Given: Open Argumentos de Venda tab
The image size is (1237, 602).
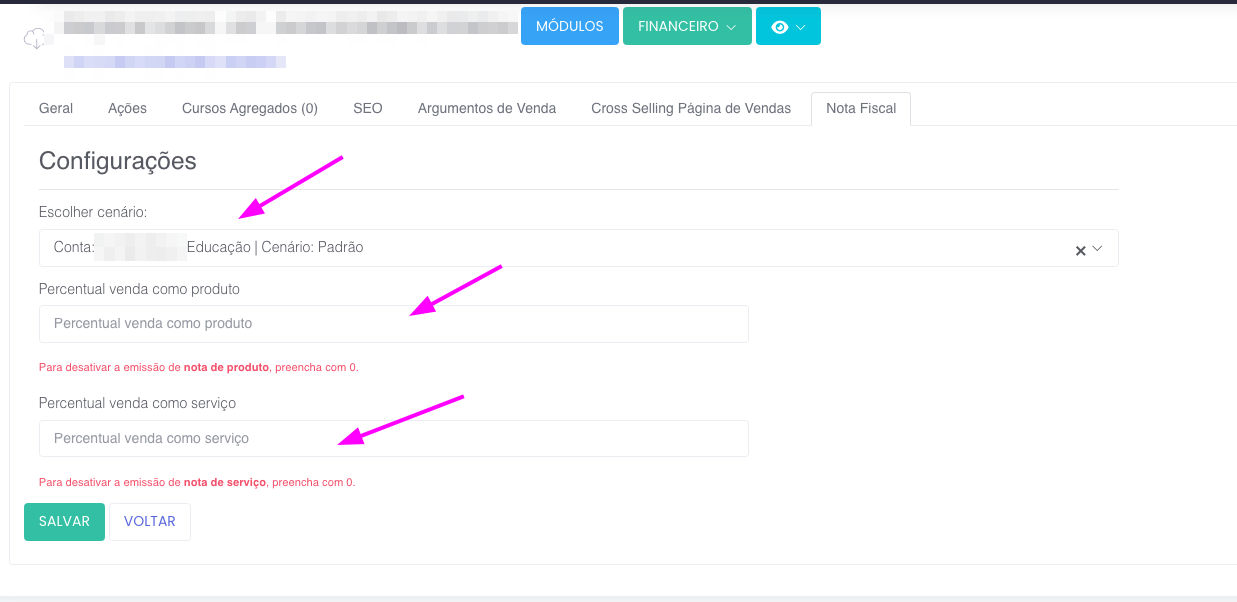Looking at the screenshot, I should [x=487, y=108].
